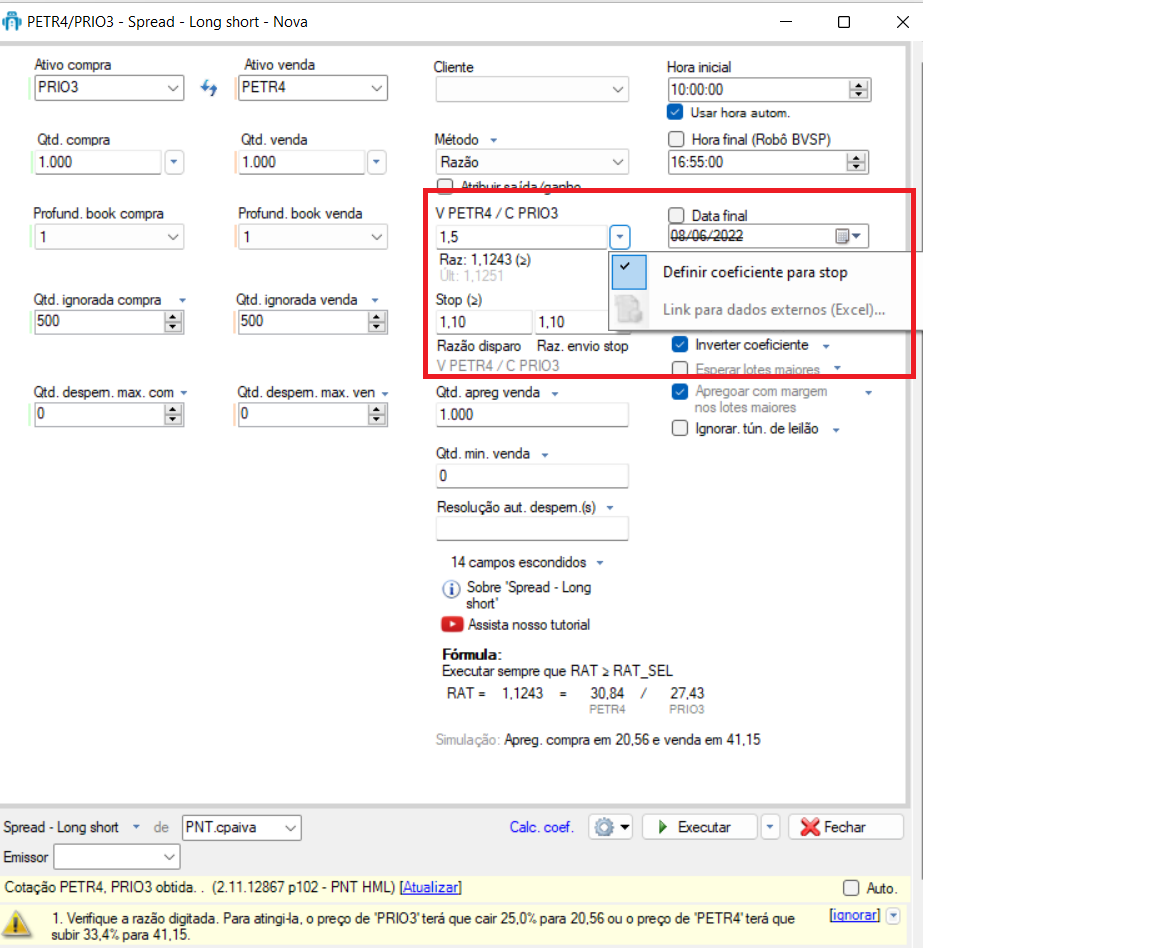The image size is (1152, 948).
Task: Click the Qtd. venda blue arrow button
Action: [x=376, y=161]
